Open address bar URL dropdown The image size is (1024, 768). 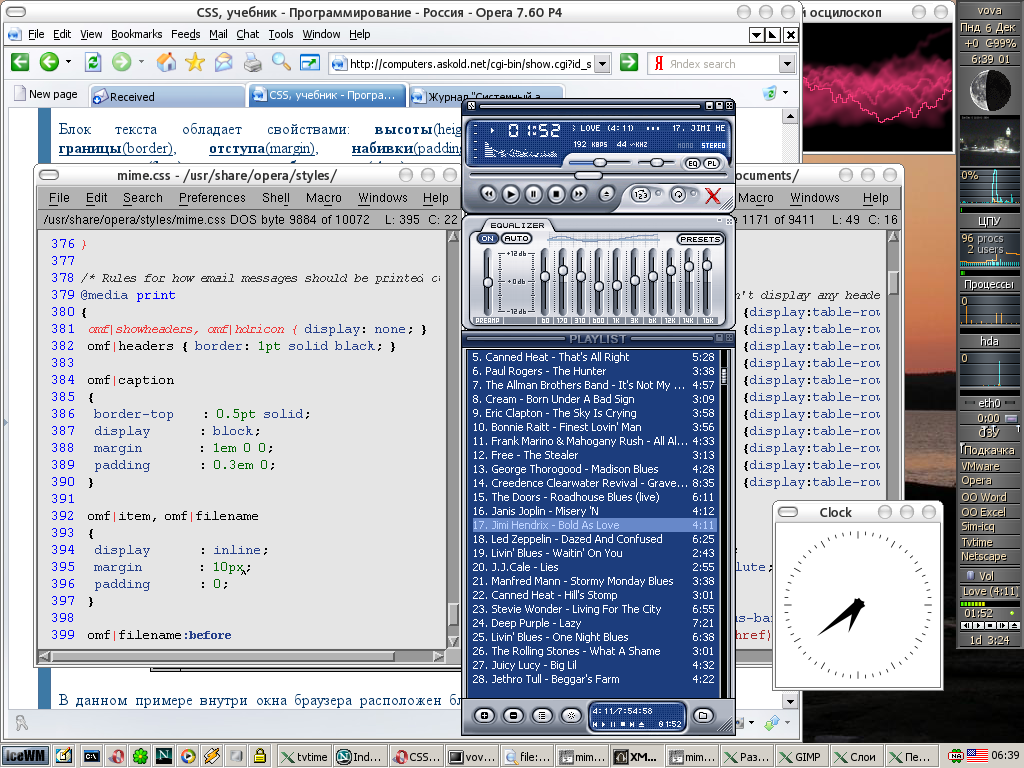(603, 63)
